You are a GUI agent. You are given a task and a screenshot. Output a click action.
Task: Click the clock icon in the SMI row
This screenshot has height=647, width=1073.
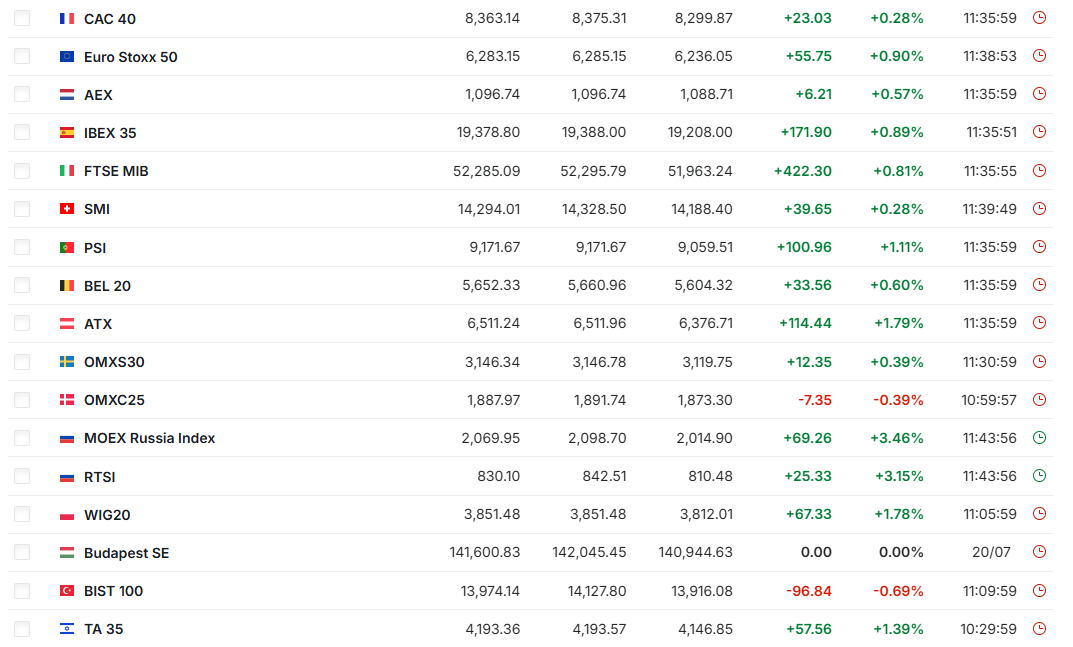pyautogui.click(x=1039, y=209)
